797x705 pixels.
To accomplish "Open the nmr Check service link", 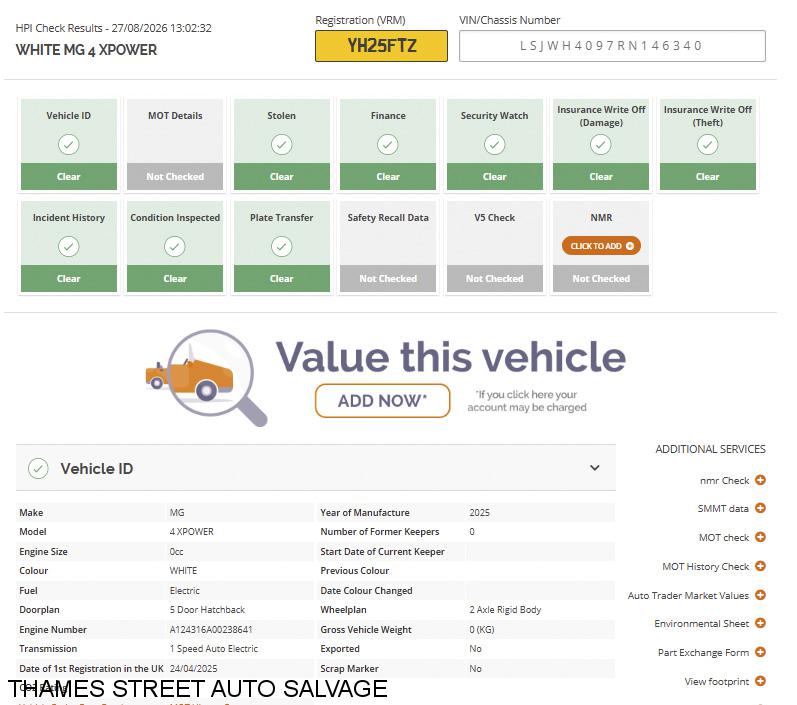I will [x=724, y=480].
